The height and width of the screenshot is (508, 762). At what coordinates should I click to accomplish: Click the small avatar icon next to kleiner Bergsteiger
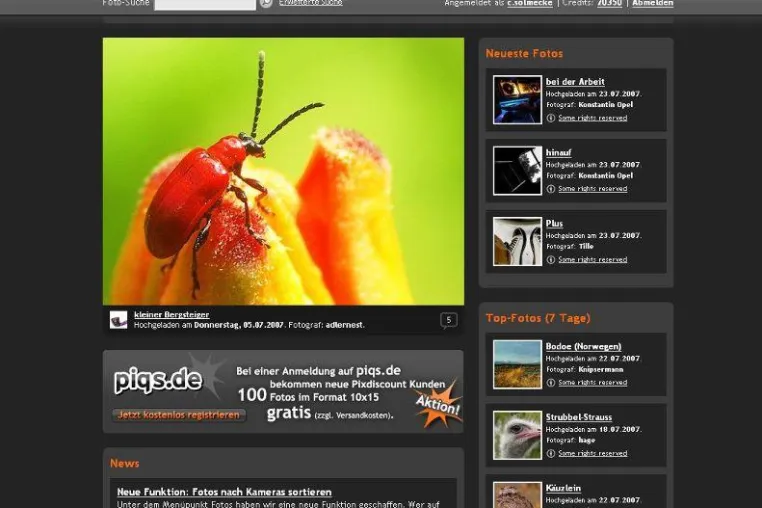[x=118, y=320]
